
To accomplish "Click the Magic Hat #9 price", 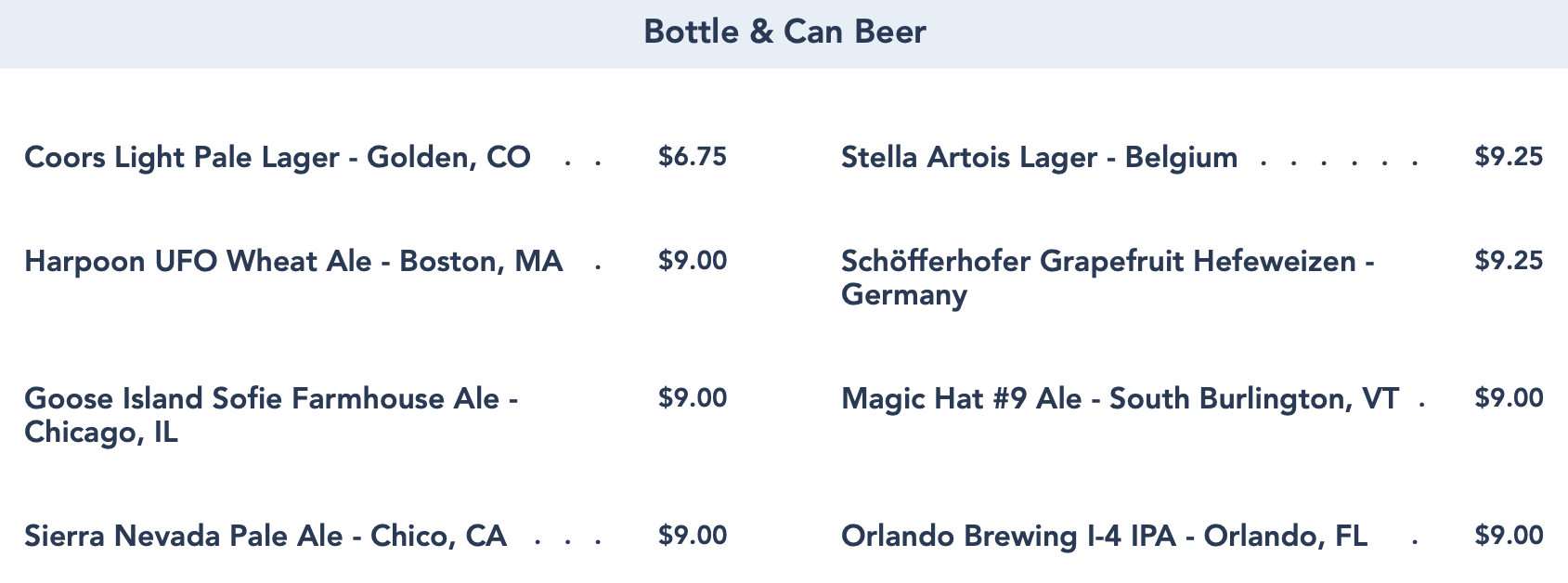I will (x=1509, y=398).
